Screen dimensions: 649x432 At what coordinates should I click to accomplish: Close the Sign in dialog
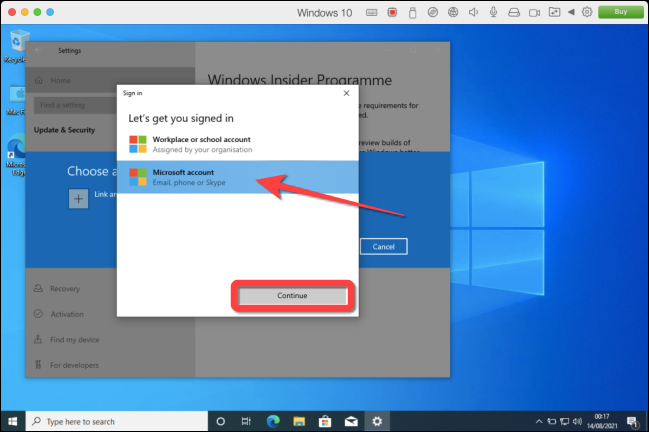346,92
